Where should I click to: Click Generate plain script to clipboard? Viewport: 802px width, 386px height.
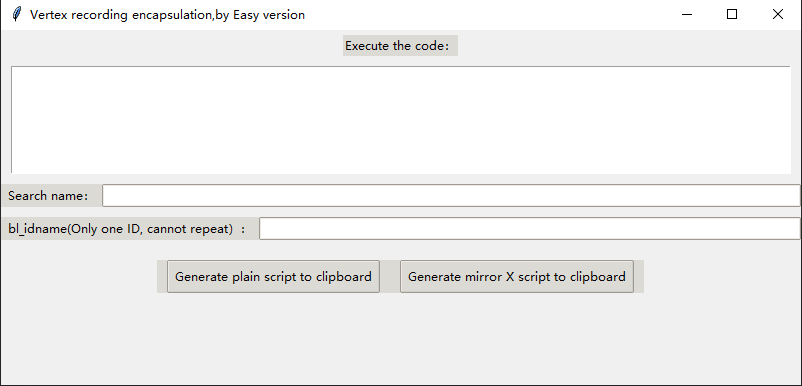tap(273, 277)
